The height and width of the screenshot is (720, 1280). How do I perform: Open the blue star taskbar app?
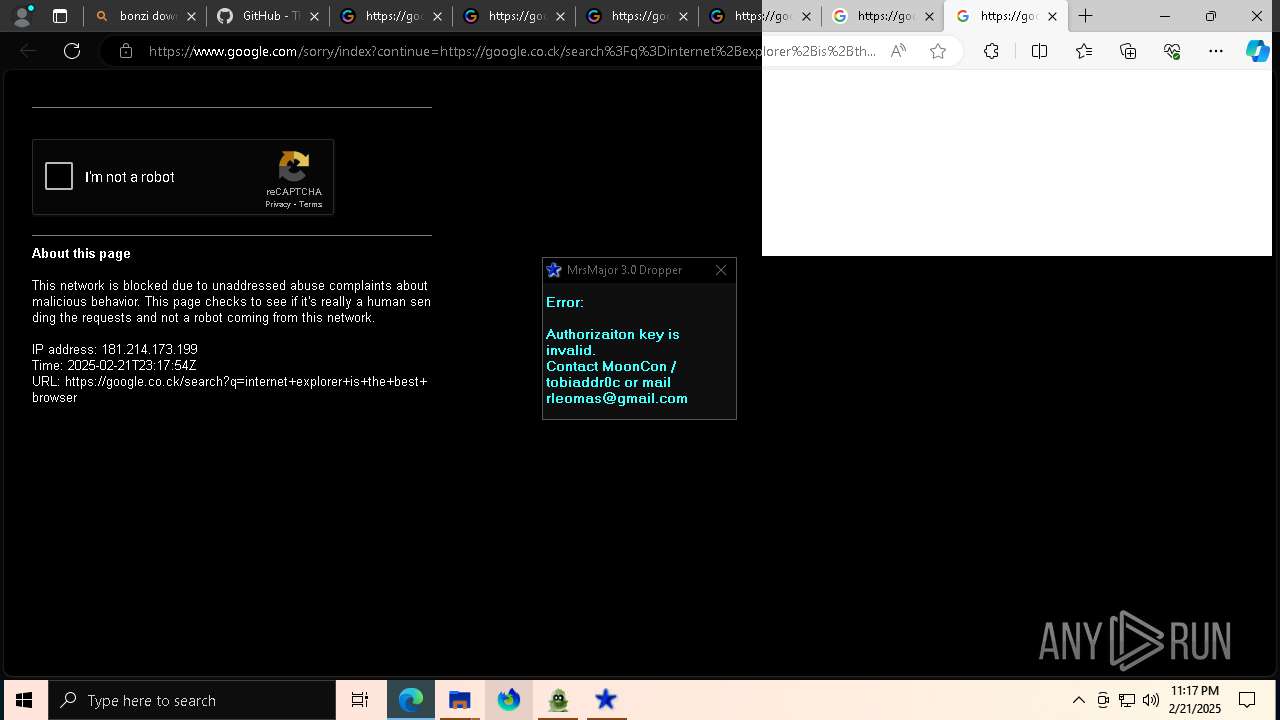click(606, 700)
